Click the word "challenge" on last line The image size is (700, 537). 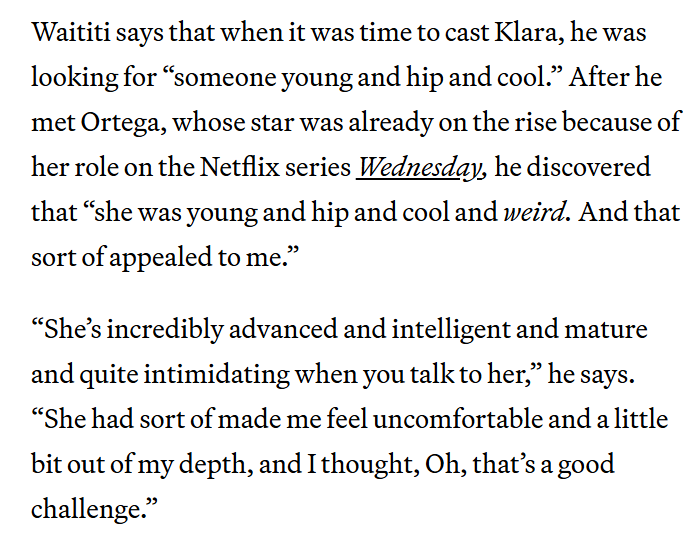[x=86, y=510]
